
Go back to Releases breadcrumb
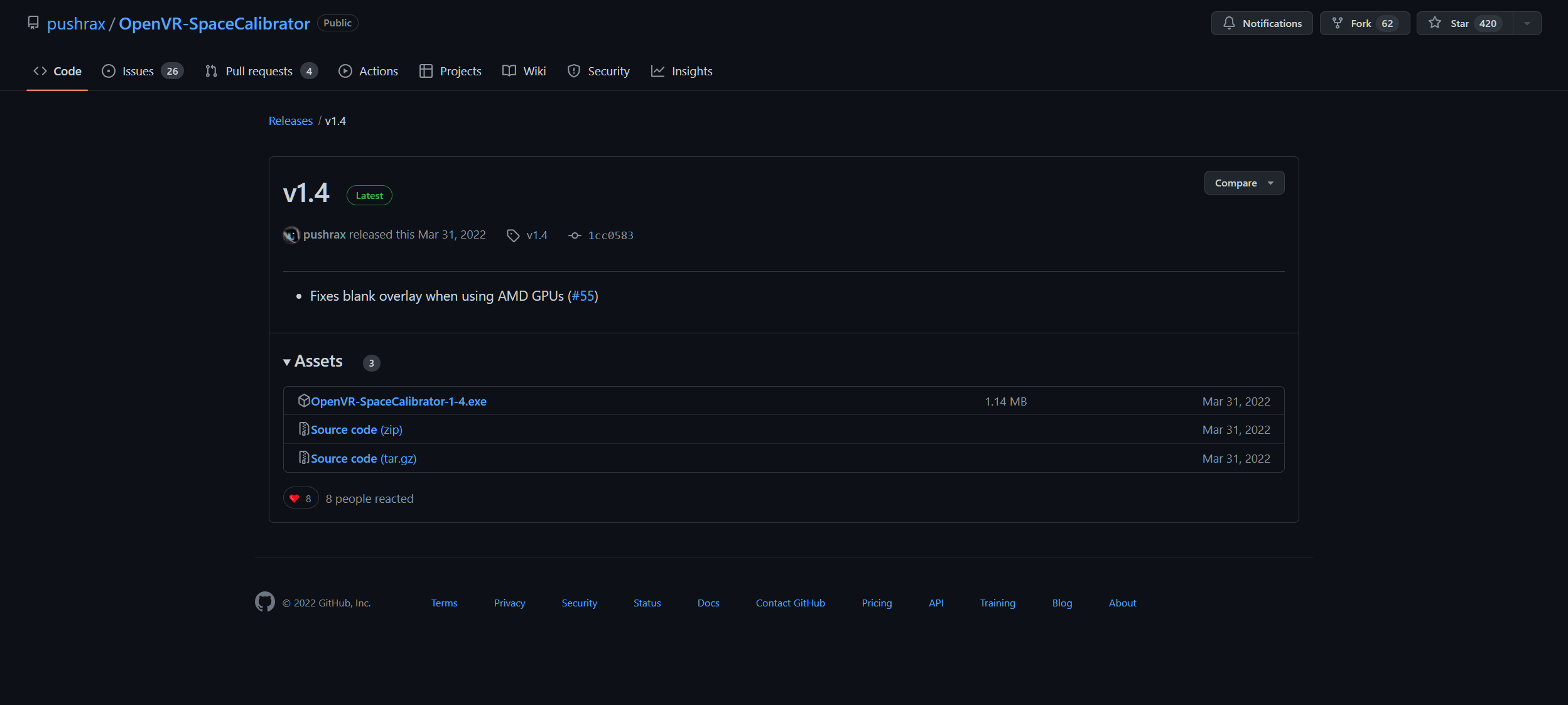click(x=290, y=121)
